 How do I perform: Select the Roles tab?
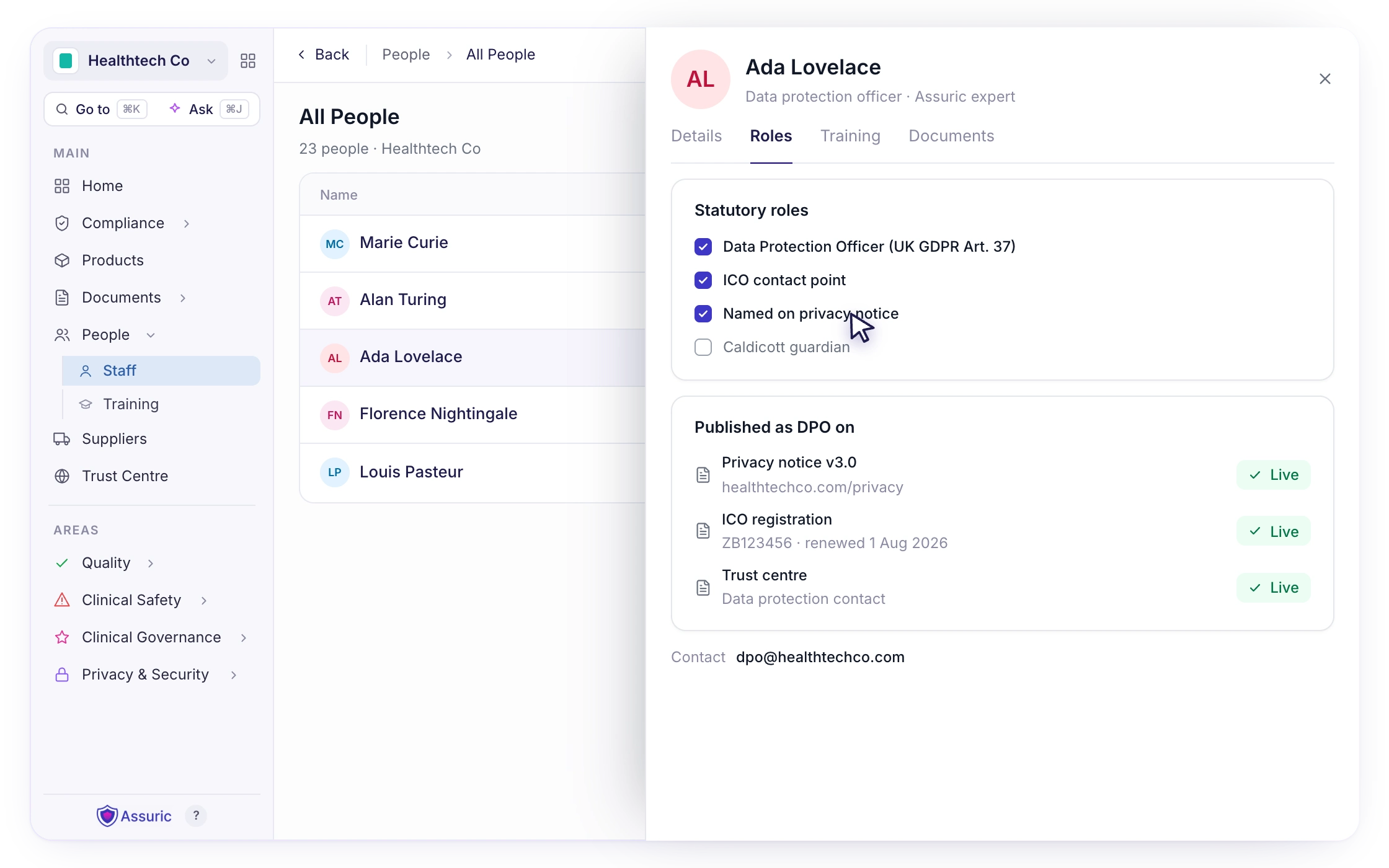click(x=771, y=136)
